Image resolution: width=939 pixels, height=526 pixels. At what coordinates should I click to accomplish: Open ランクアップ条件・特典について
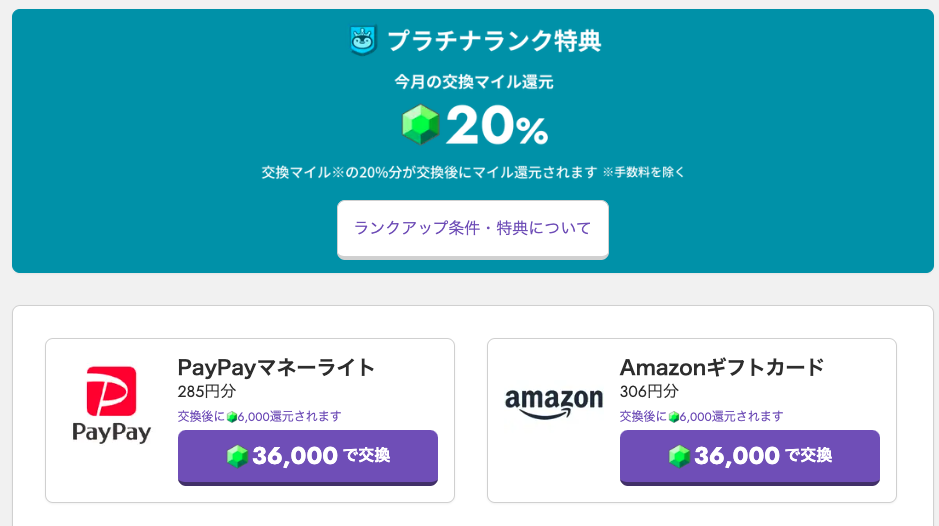click(473, 229)
